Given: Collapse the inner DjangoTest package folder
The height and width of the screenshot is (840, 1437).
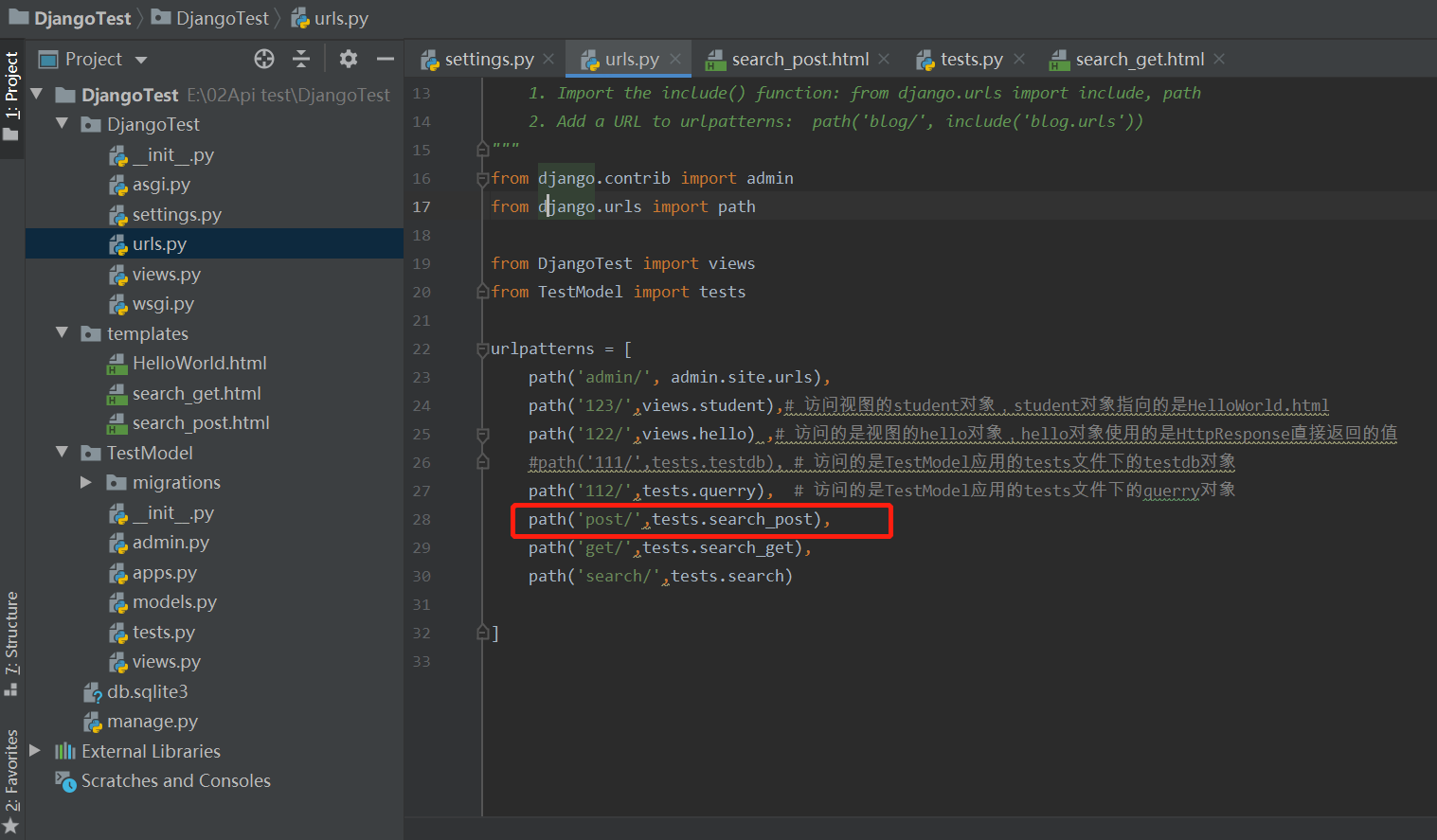Looking at the screenshot, I should (63, 123).
